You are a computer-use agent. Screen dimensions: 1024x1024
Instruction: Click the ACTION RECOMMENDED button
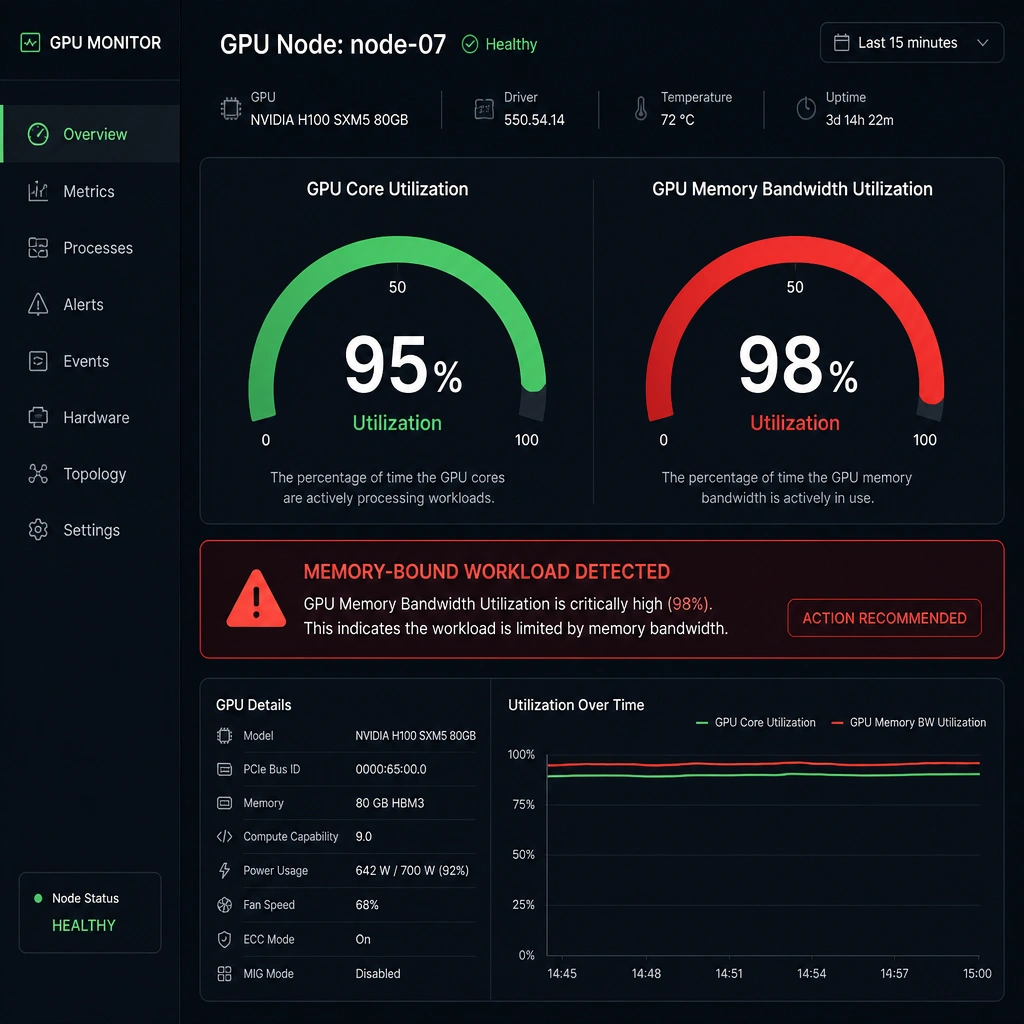tap(884, 618)
